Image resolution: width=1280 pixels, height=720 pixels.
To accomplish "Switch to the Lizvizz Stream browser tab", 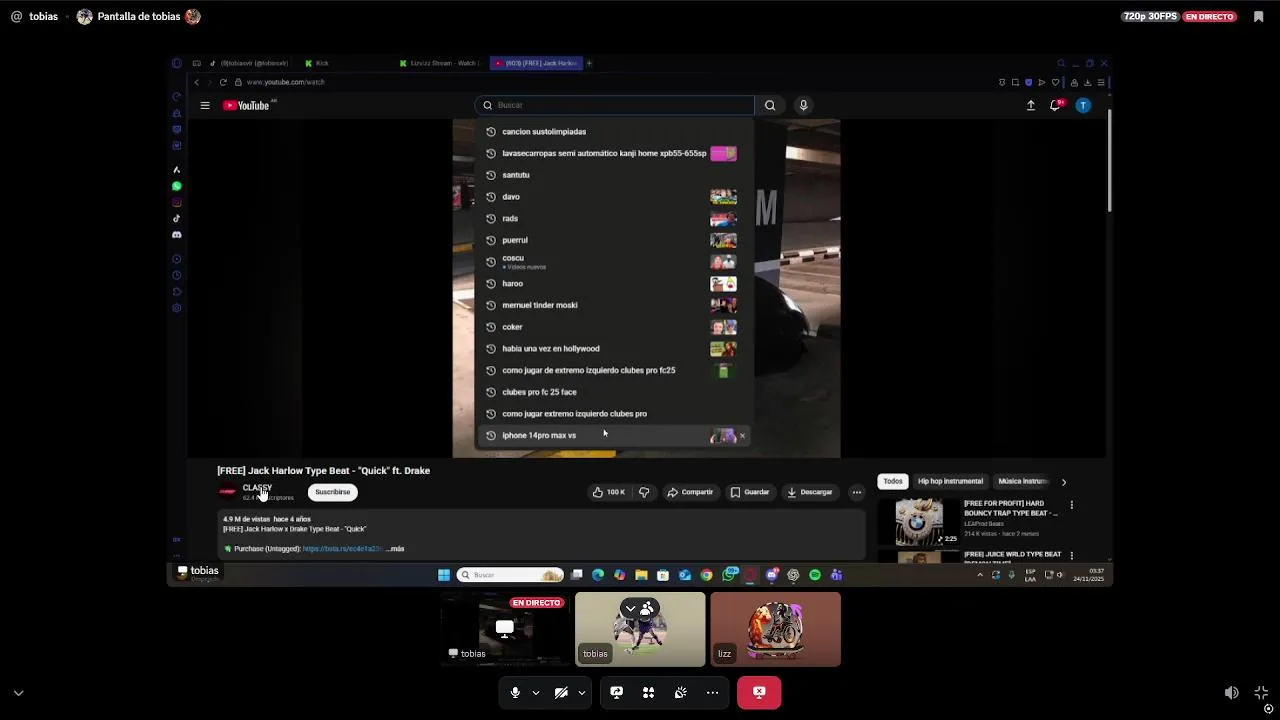I will 440,63.
